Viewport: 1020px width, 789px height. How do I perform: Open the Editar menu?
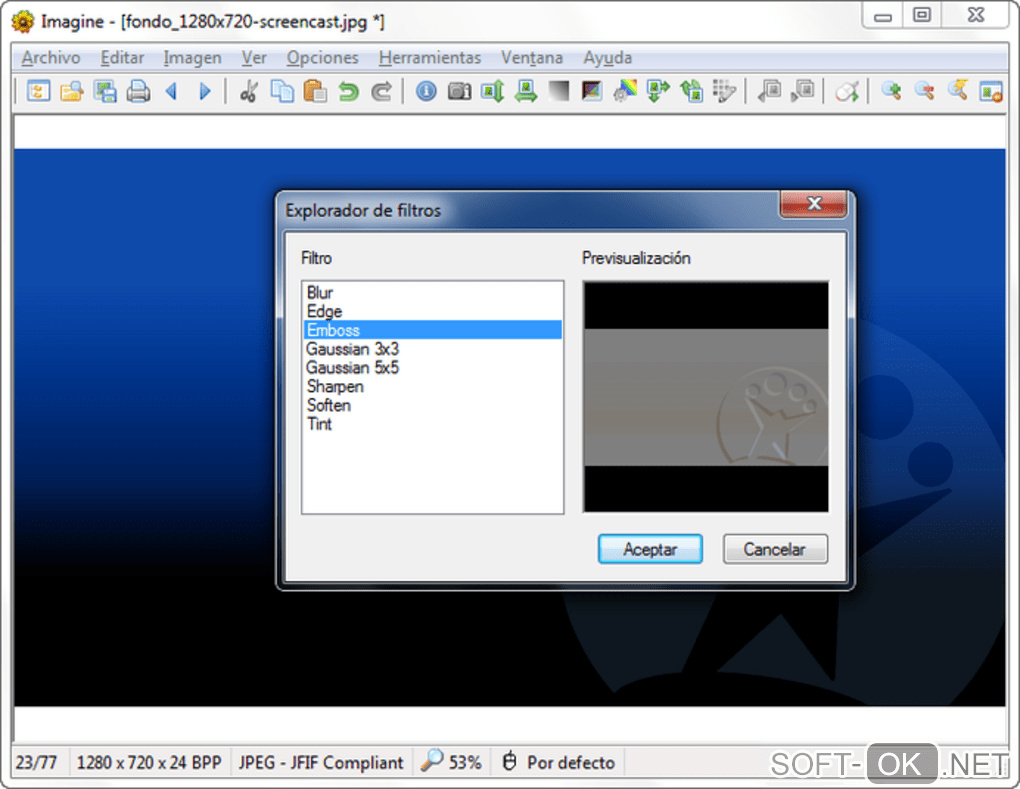(122, 58)
